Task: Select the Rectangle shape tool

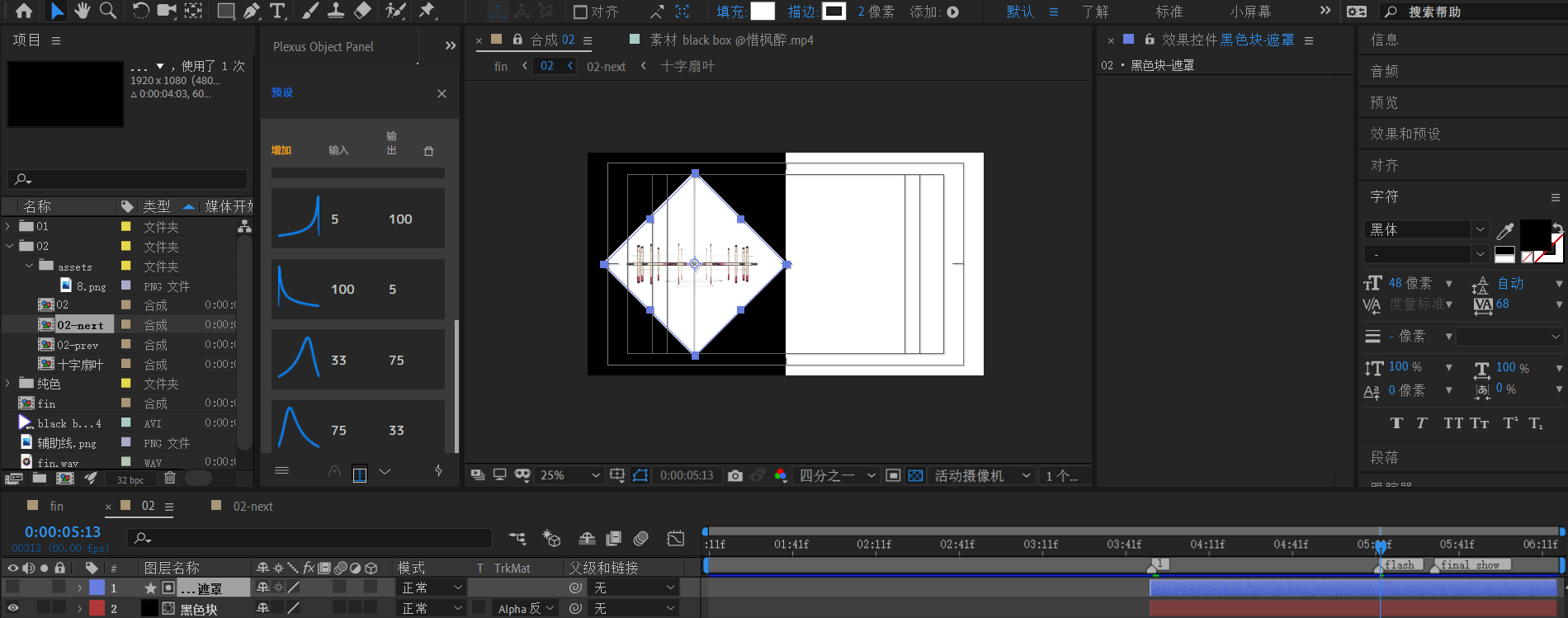Action: tap(225, 11)
